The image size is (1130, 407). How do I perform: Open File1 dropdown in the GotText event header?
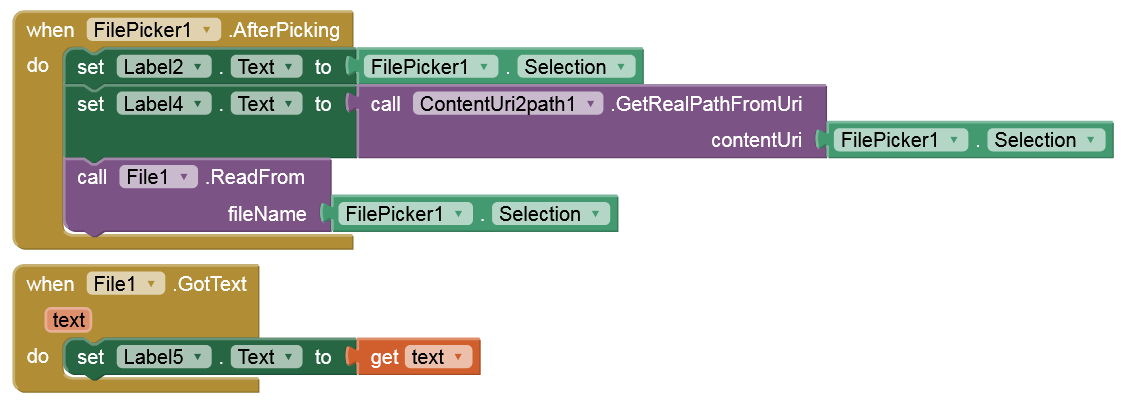[x=152, y=284]
